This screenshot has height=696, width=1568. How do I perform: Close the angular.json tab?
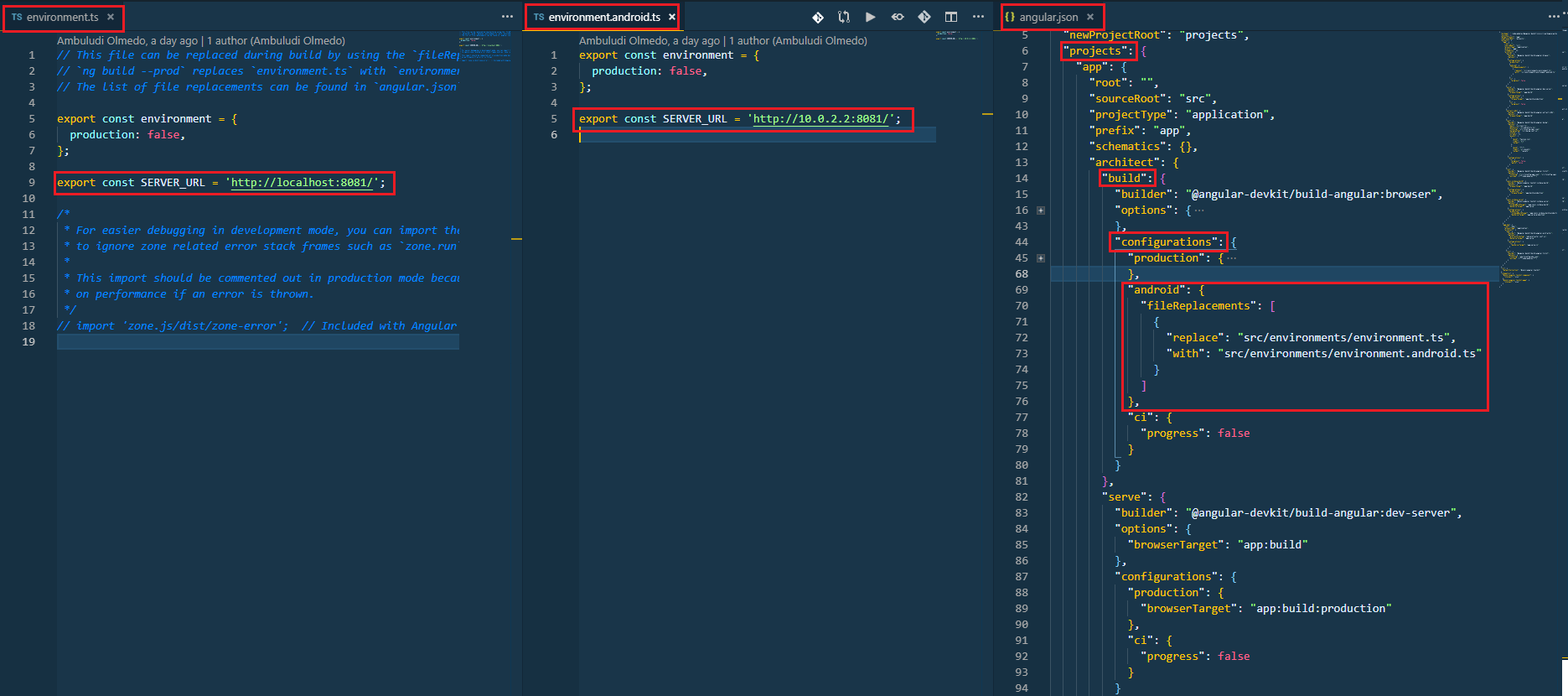point(1090,17)
